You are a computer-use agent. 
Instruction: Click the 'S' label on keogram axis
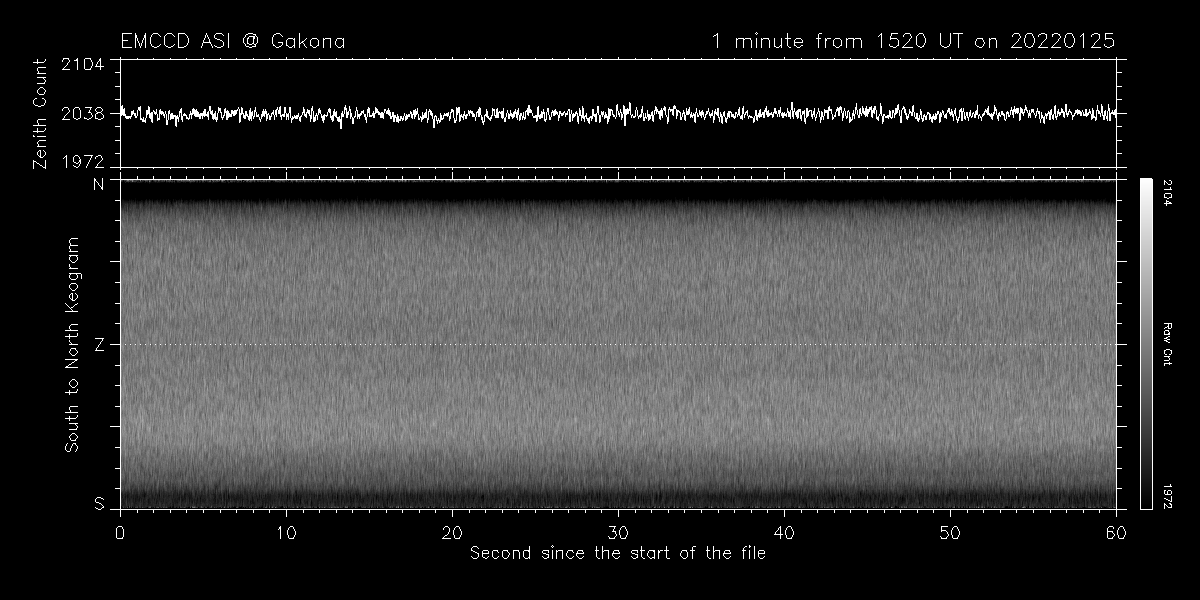click(x=99, y=504)
